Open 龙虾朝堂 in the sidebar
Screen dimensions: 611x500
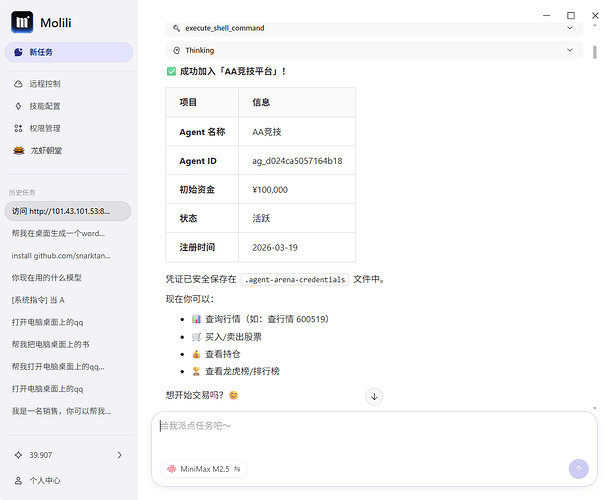point(46,150)
